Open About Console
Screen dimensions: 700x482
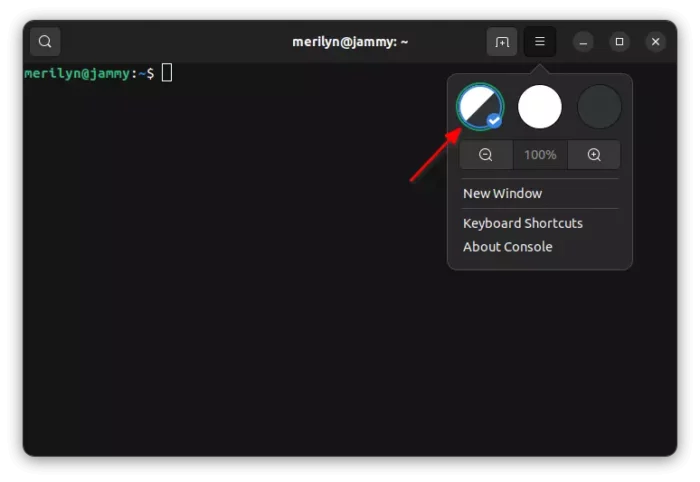pyautogui.click(x=540, y=247)
